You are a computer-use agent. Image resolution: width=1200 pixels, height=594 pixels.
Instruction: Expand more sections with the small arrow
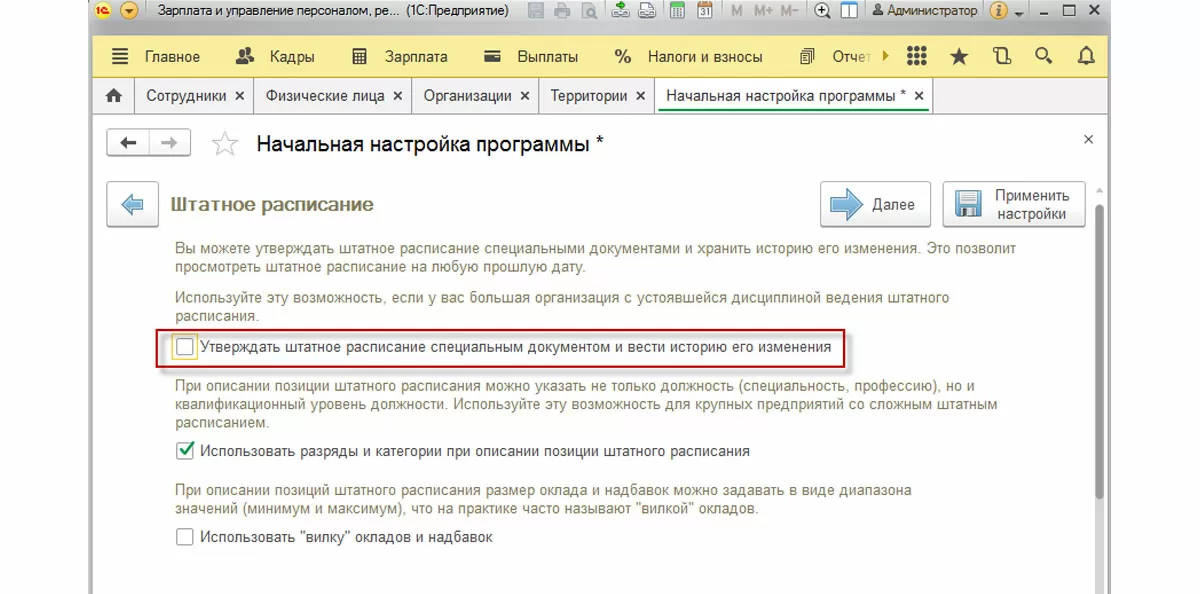pyautogui.click(x=887, y=57)
